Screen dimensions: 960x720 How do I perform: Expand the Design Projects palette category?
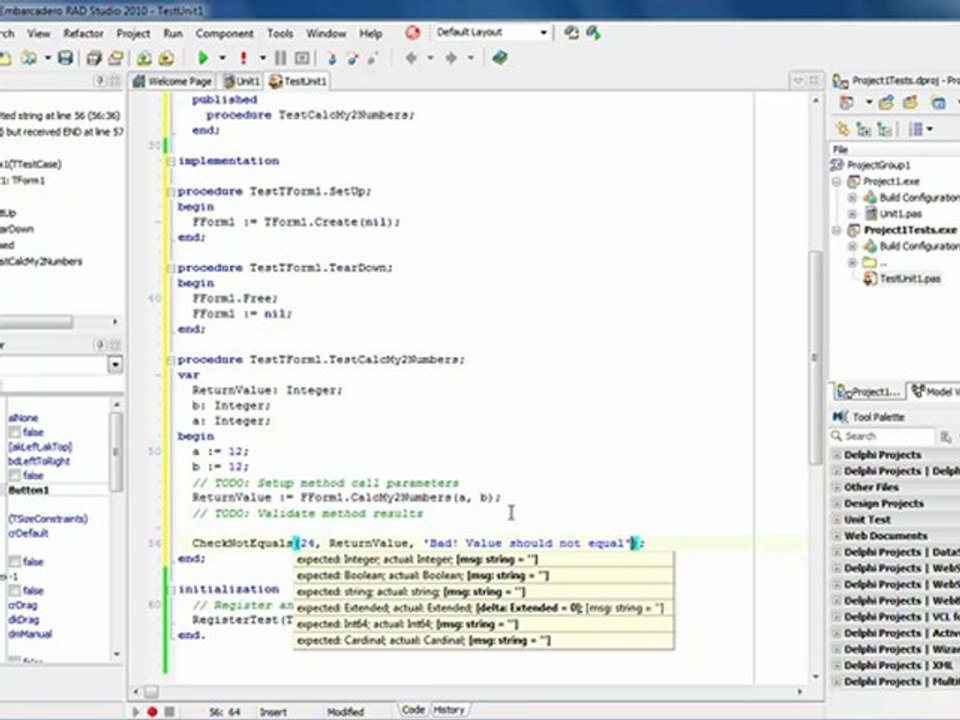(836, 504)
